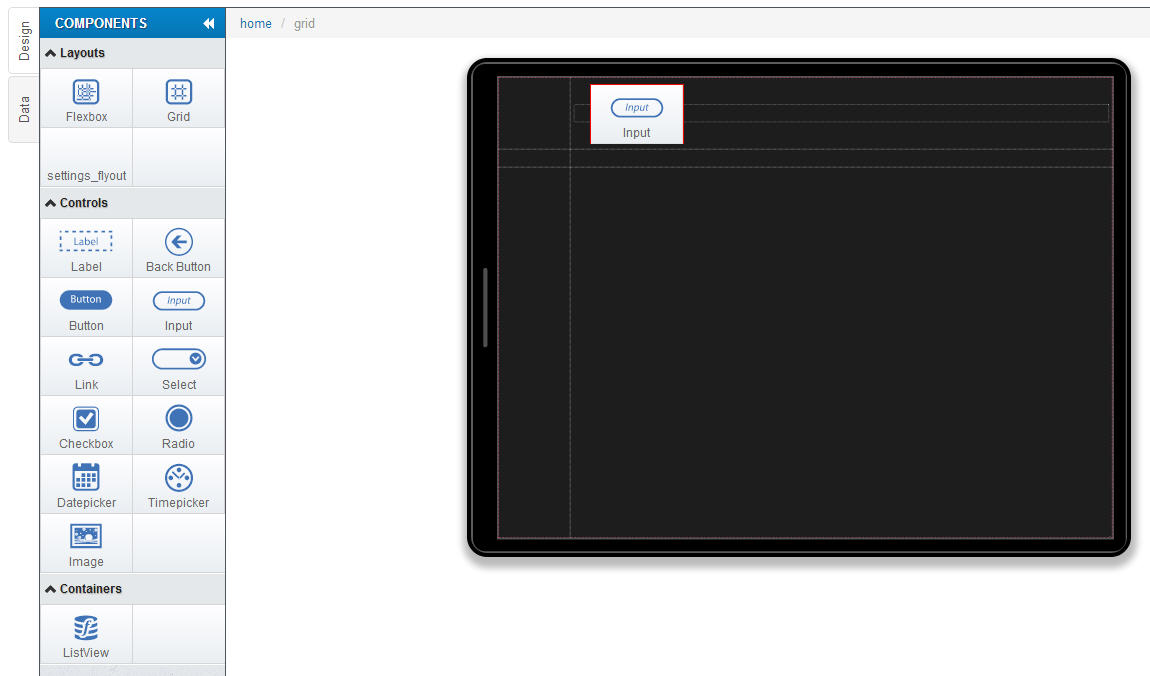Collapse the Components panel with double arrow
This screenshot has width=1150, height=676.
(208, 23)
